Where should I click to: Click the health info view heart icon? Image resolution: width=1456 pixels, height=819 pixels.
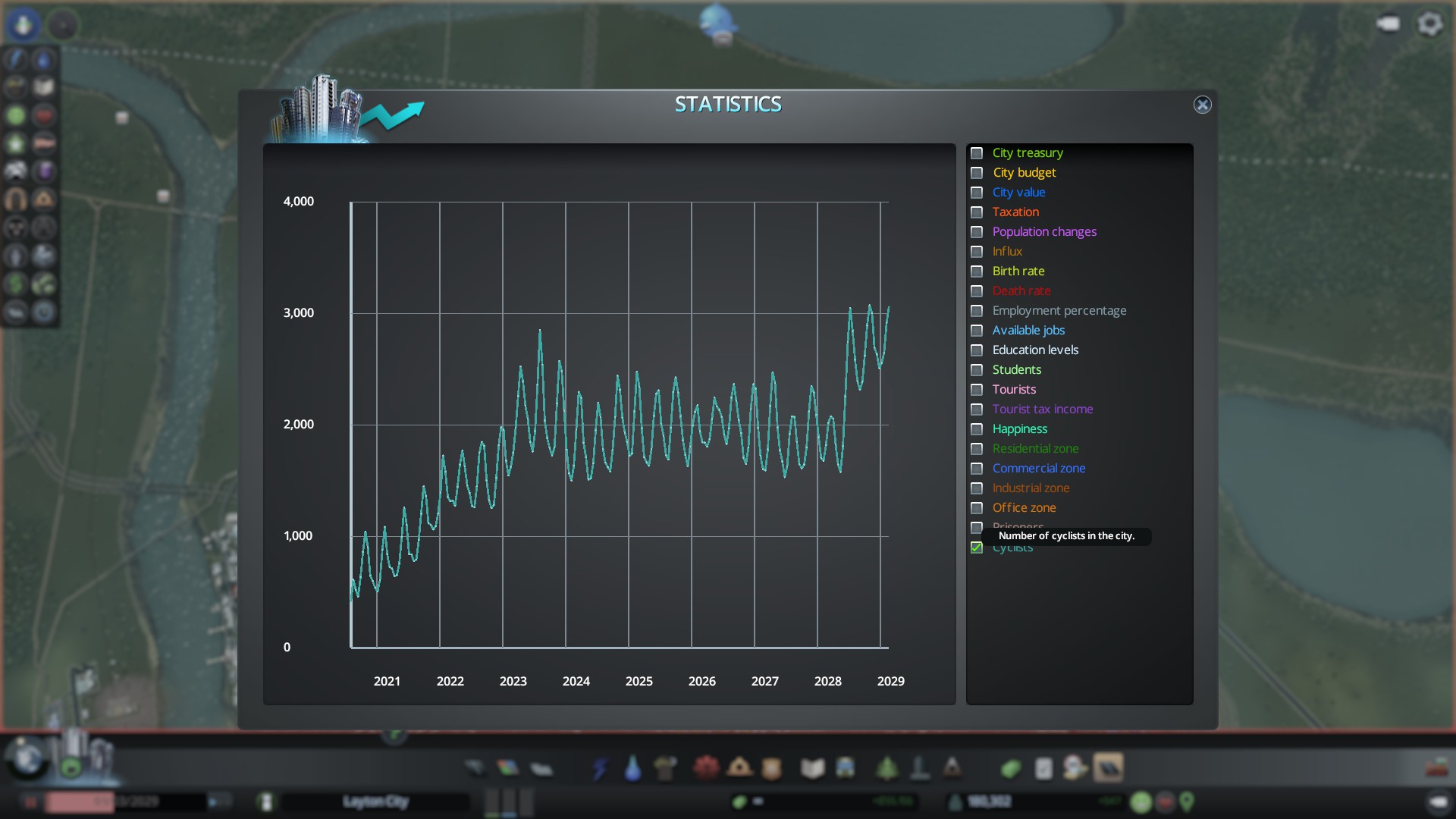pyautogui.click(x=44, y=115)
